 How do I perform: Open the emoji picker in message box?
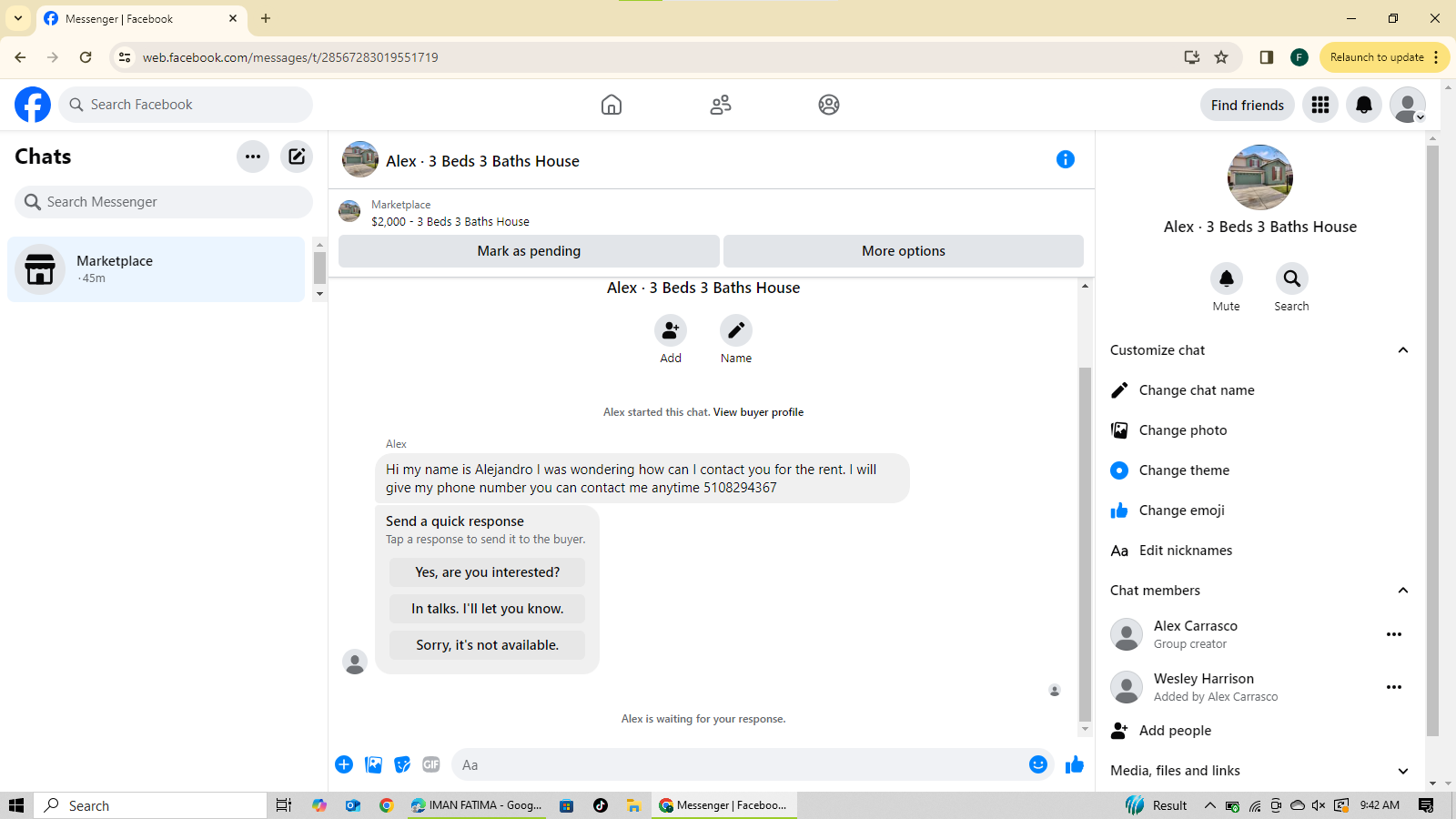pos(1038,764)
